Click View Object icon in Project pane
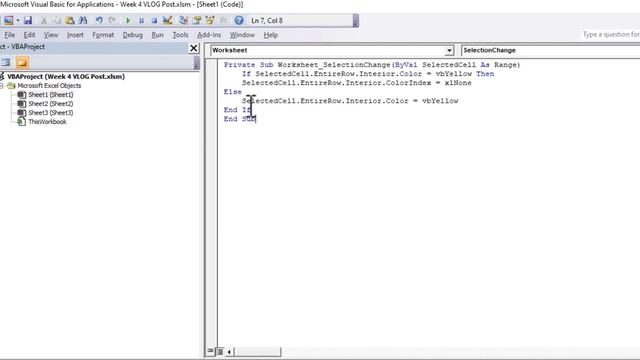Viewport: 640px width, 360px height. (6, 62)
